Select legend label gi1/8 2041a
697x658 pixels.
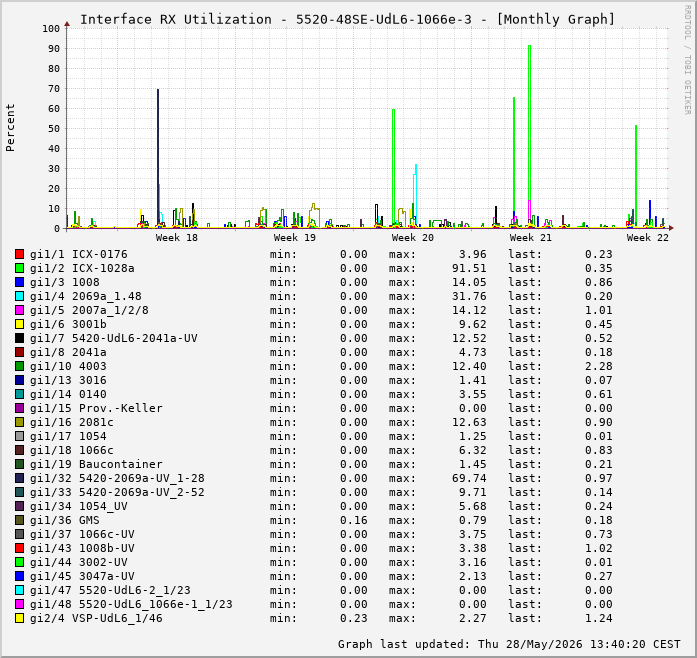click(68, 352)
